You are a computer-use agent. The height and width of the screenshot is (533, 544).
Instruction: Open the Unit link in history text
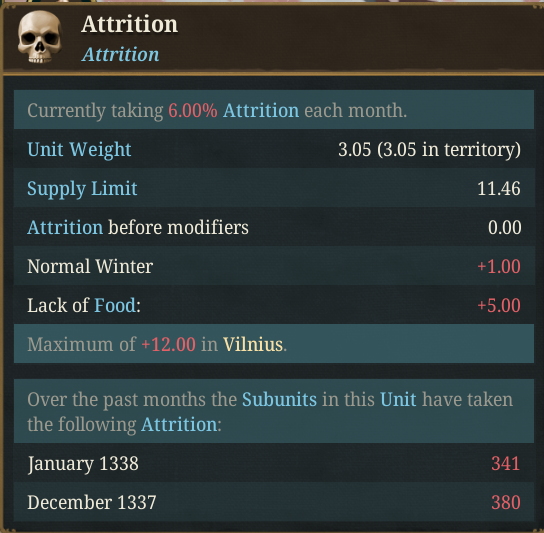click(x=398, y=399)
